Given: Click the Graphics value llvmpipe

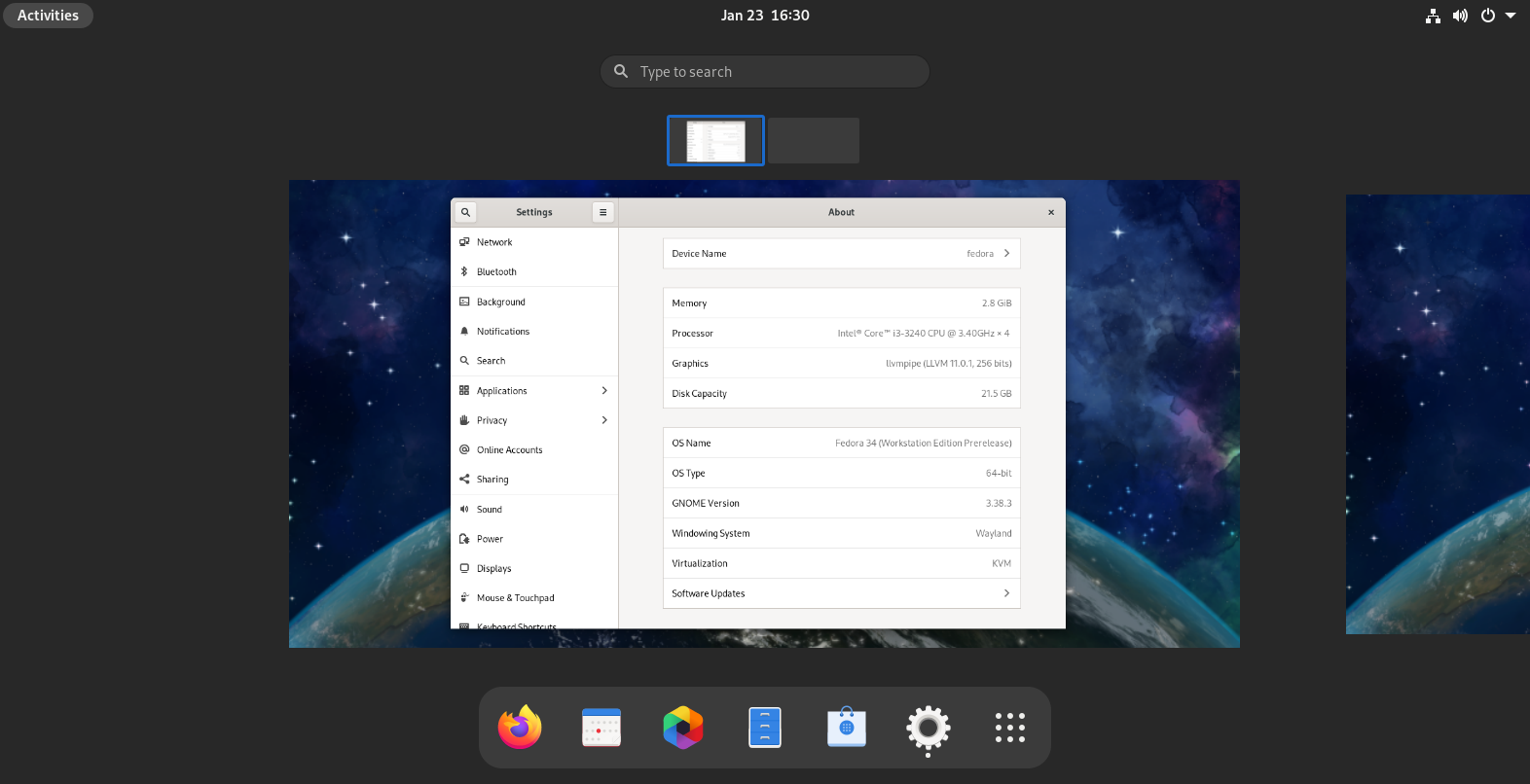Looking at the screenshot, I should coord(949,364).
